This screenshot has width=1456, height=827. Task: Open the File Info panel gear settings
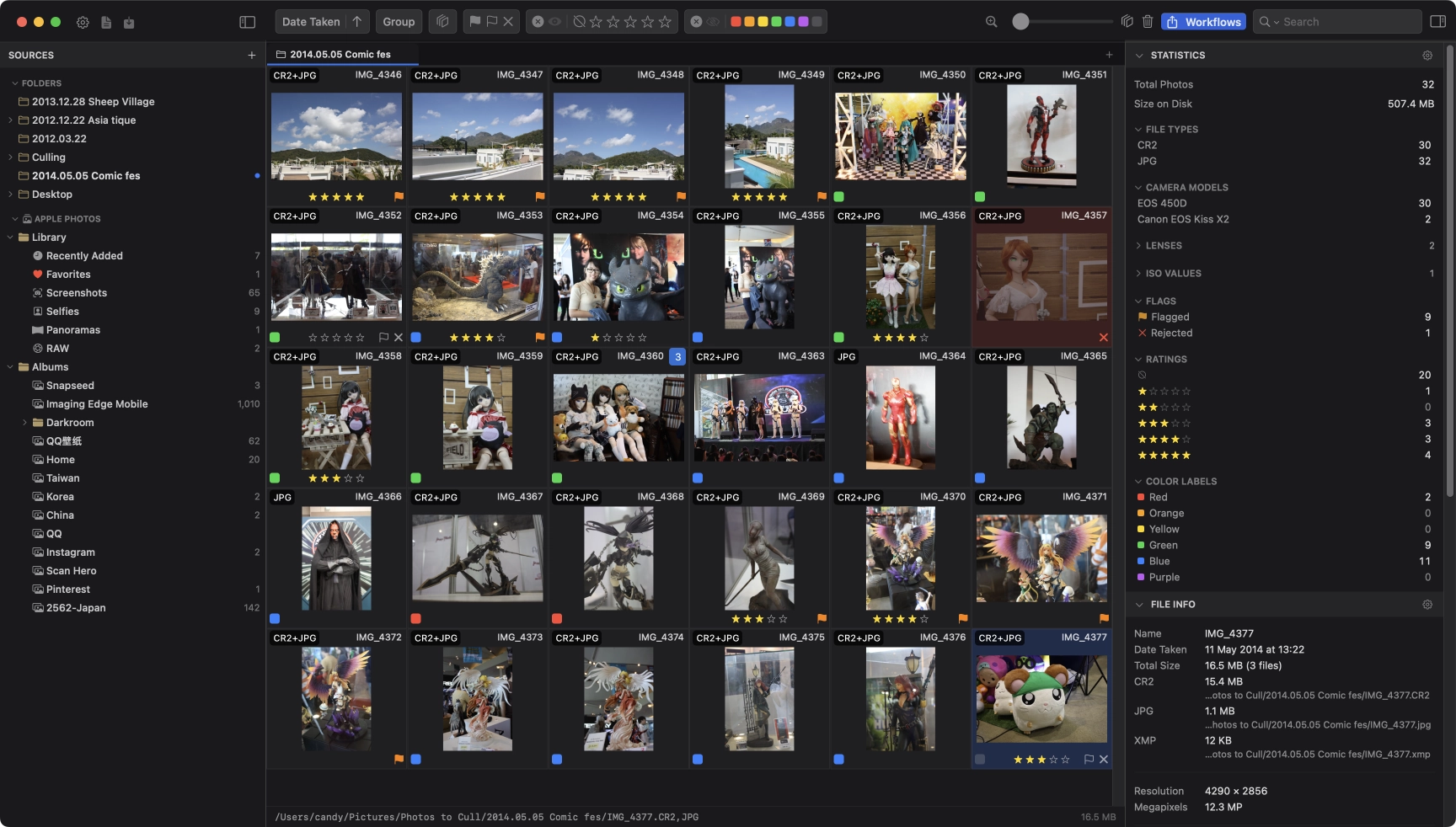click(x=1427, y=605)
